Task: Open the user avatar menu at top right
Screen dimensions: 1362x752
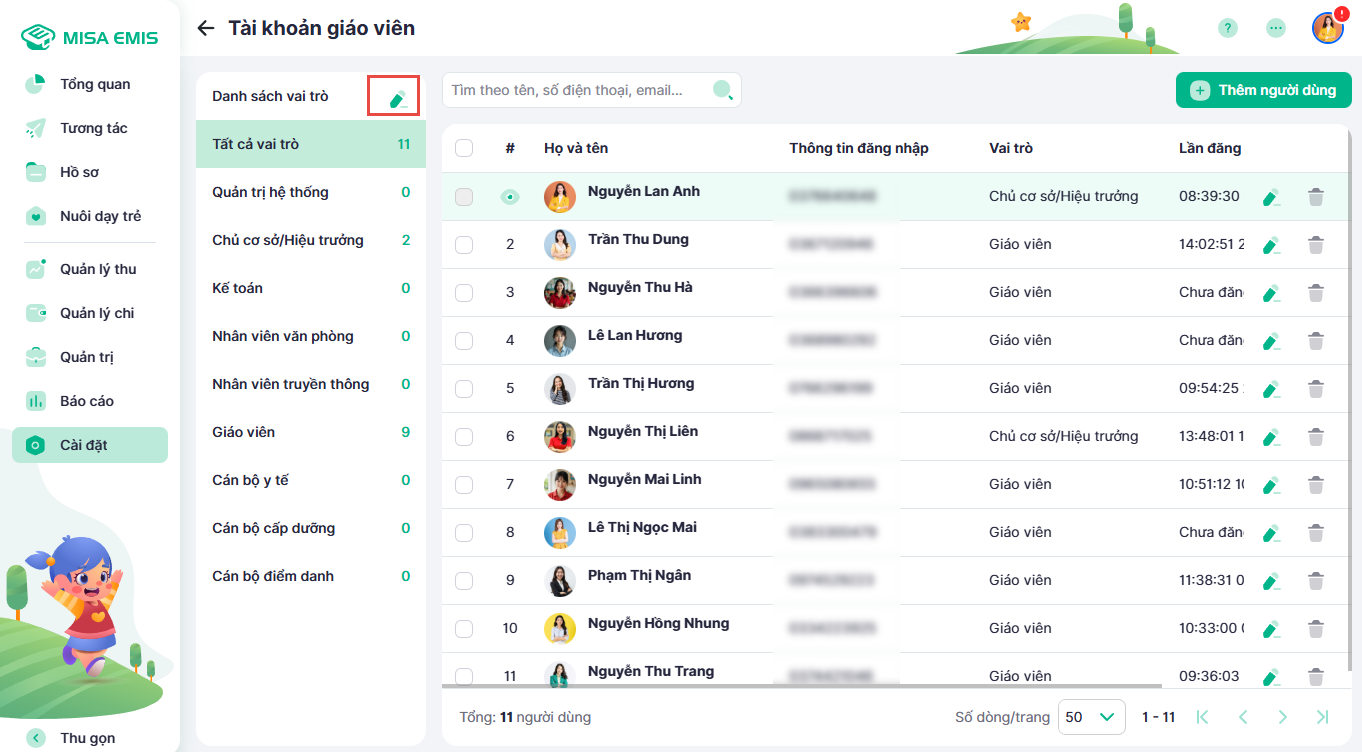Action: pyautogui.click(x=1327, y=28)
